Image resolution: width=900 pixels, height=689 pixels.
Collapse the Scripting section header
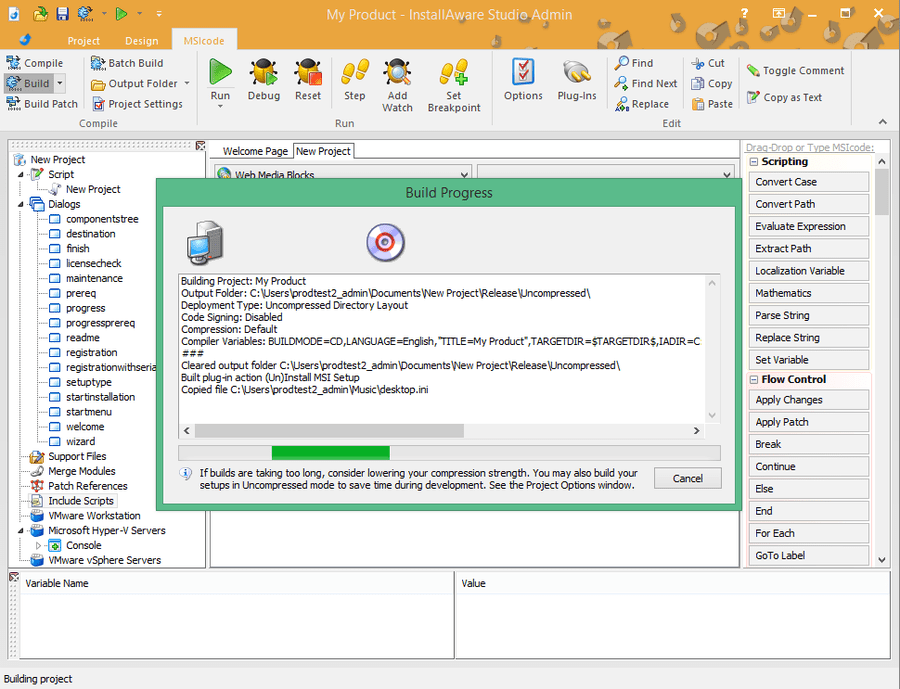[754, 162]
